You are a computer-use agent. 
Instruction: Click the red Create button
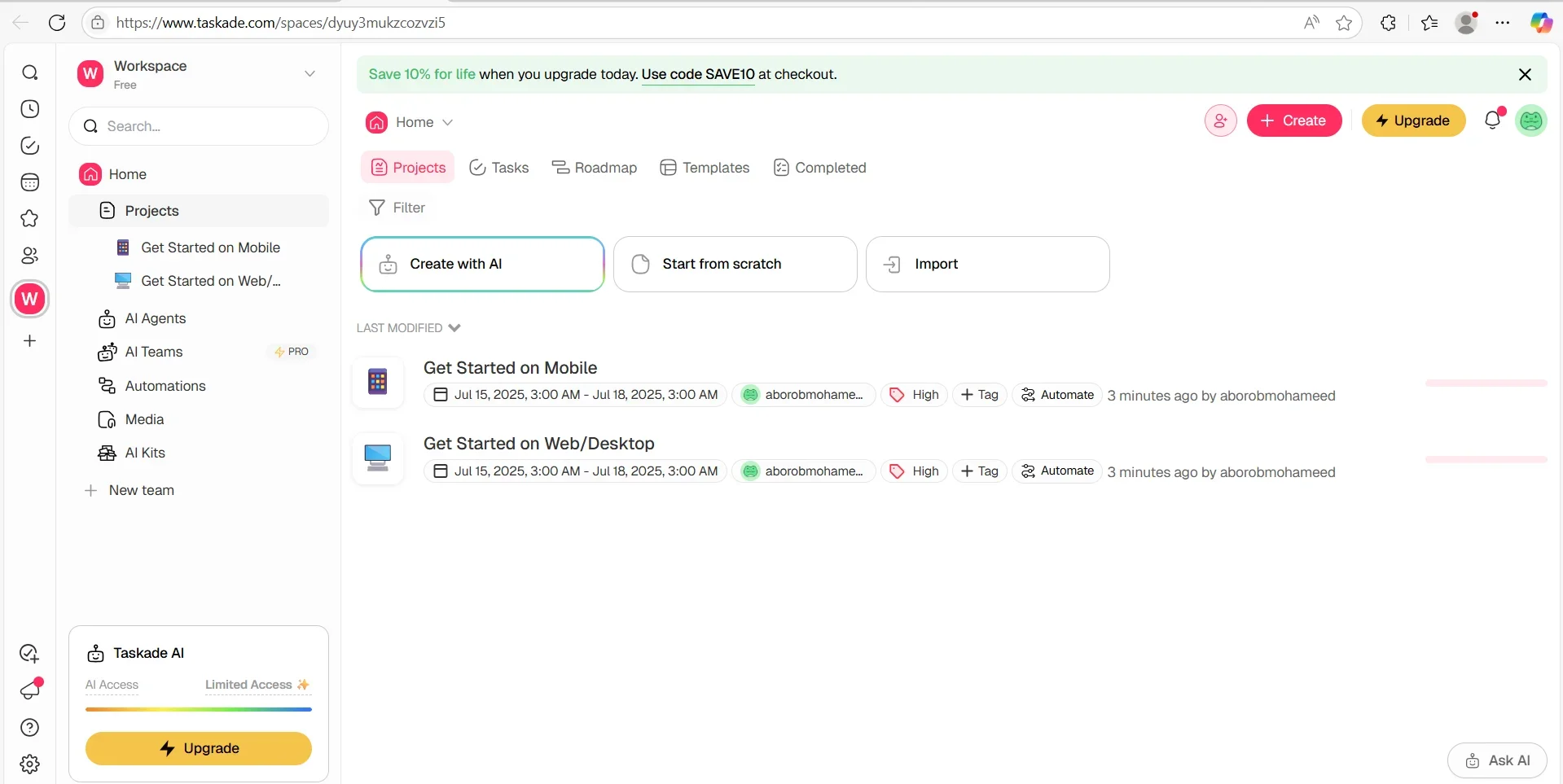click(x=1293, y=120)
